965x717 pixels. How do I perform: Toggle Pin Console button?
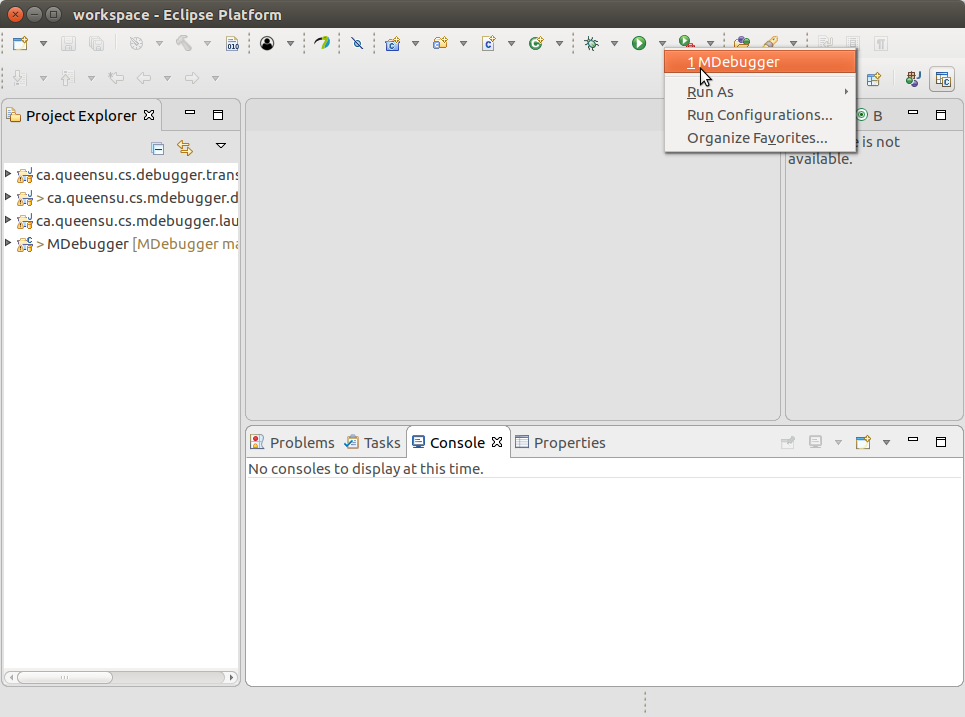(x=788, y=442)
